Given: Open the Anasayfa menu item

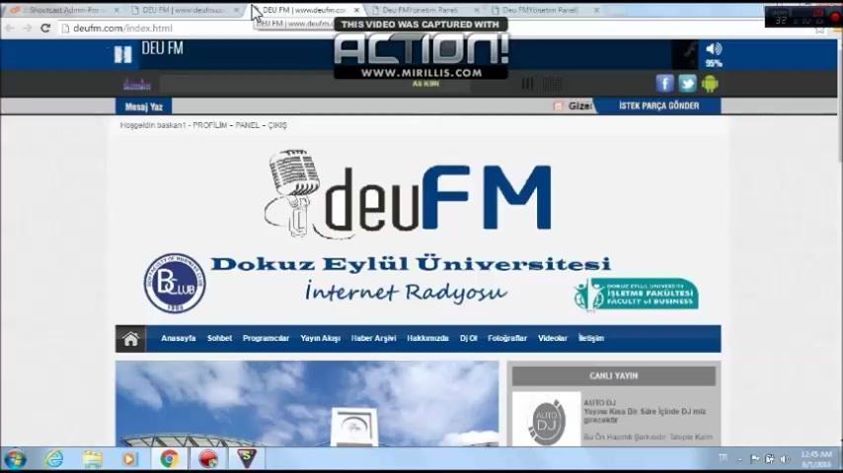Looking at the screenshot, I should (x=178, y=339).
